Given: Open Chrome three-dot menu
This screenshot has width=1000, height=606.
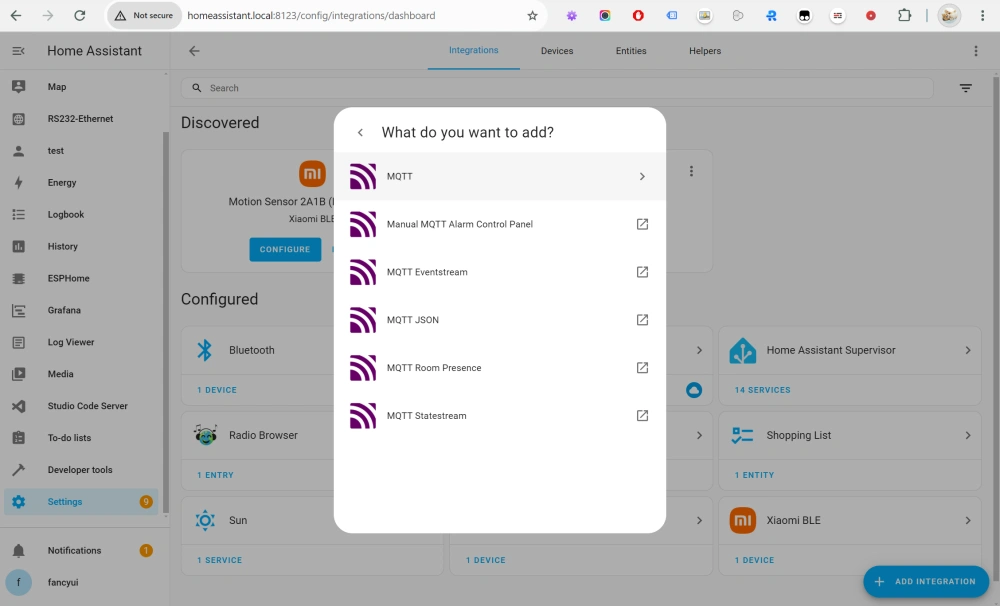Looking at the screenshot, I should click(x=982, y=16).
